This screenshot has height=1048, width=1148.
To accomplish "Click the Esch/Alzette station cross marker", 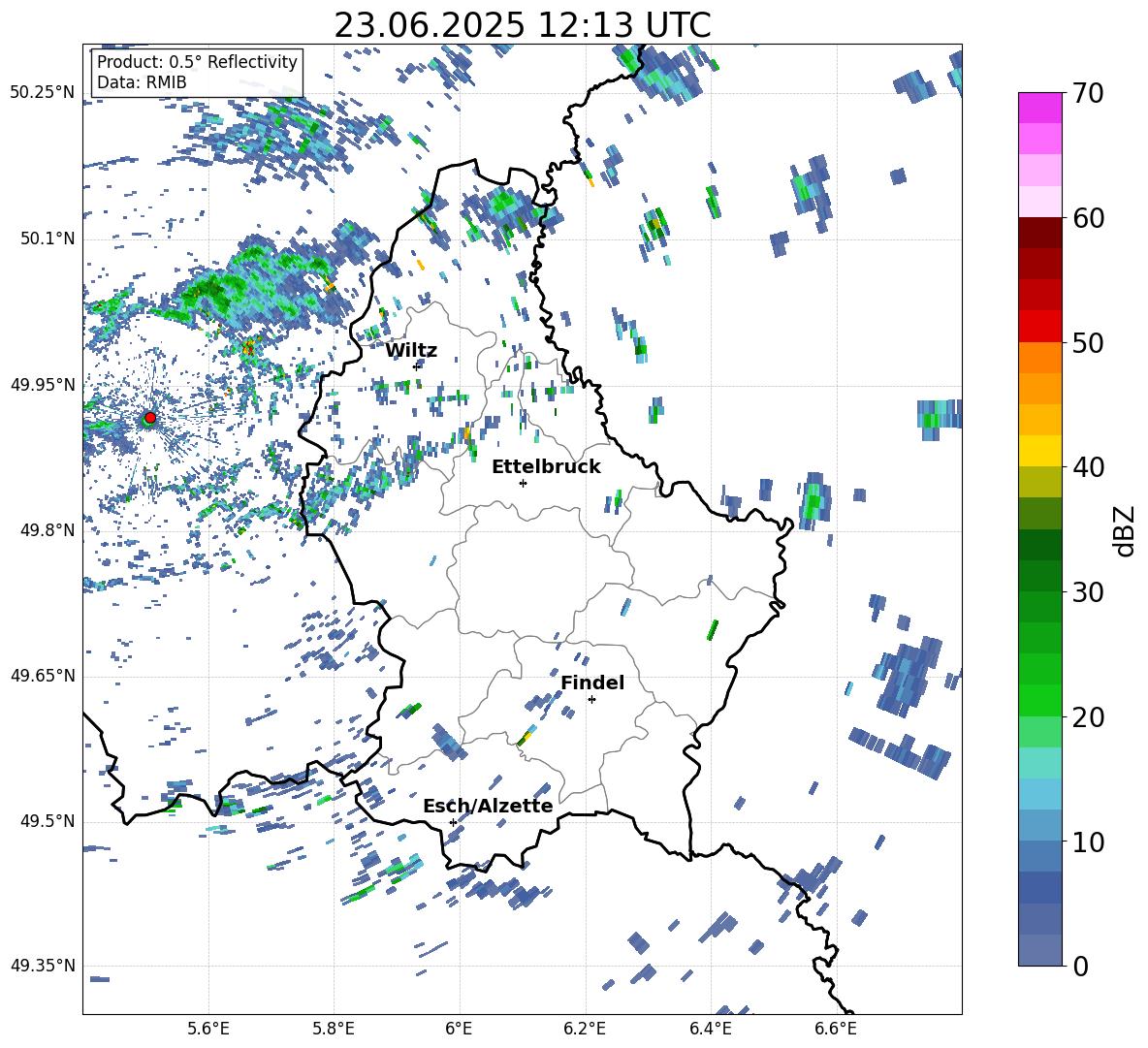I will click(453, 822).
